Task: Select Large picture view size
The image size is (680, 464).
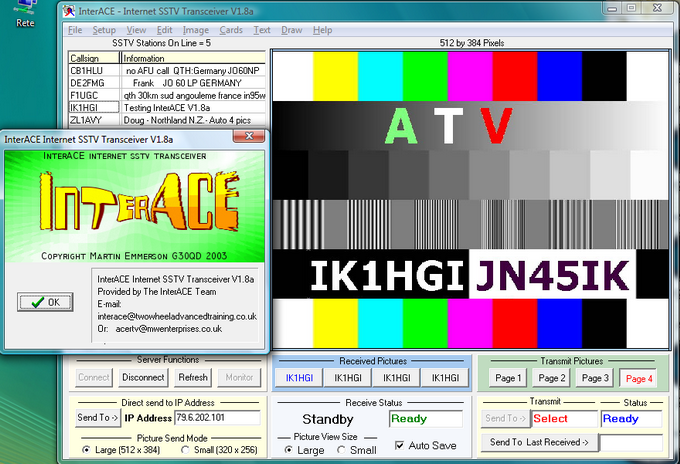Action: tap(304, 450)
